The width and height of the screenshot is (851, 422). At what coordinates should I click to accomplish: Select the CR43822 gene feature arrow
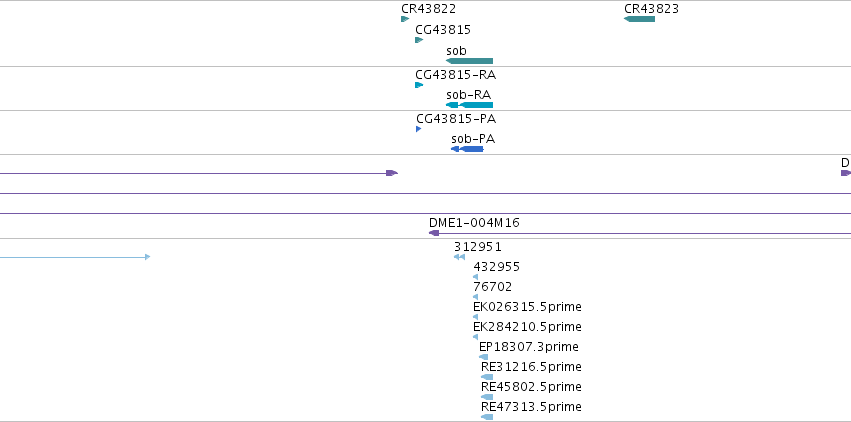pos(405,19)
